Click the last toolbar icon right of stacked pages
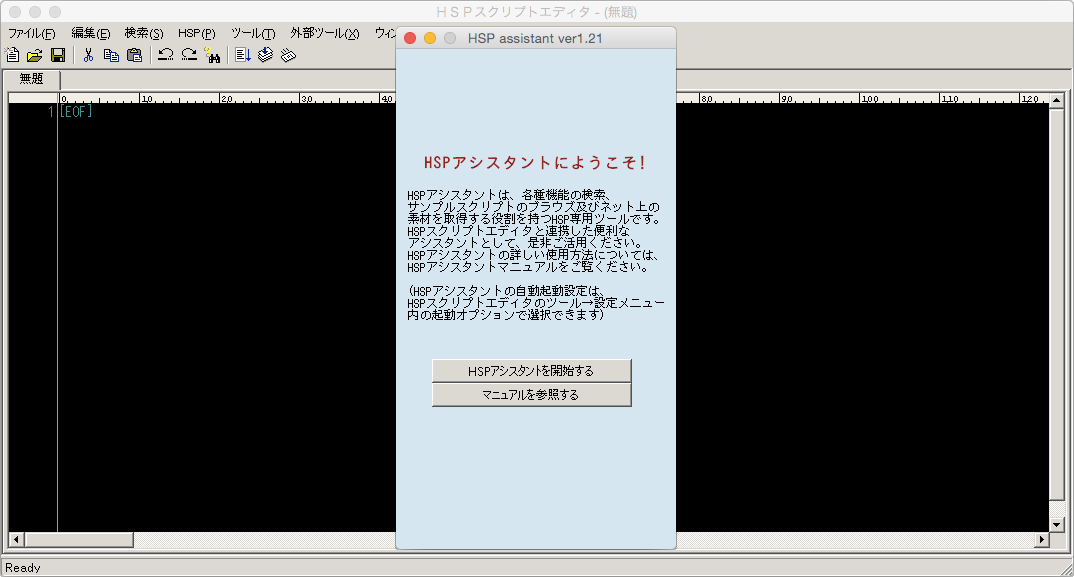 point(288,56)
